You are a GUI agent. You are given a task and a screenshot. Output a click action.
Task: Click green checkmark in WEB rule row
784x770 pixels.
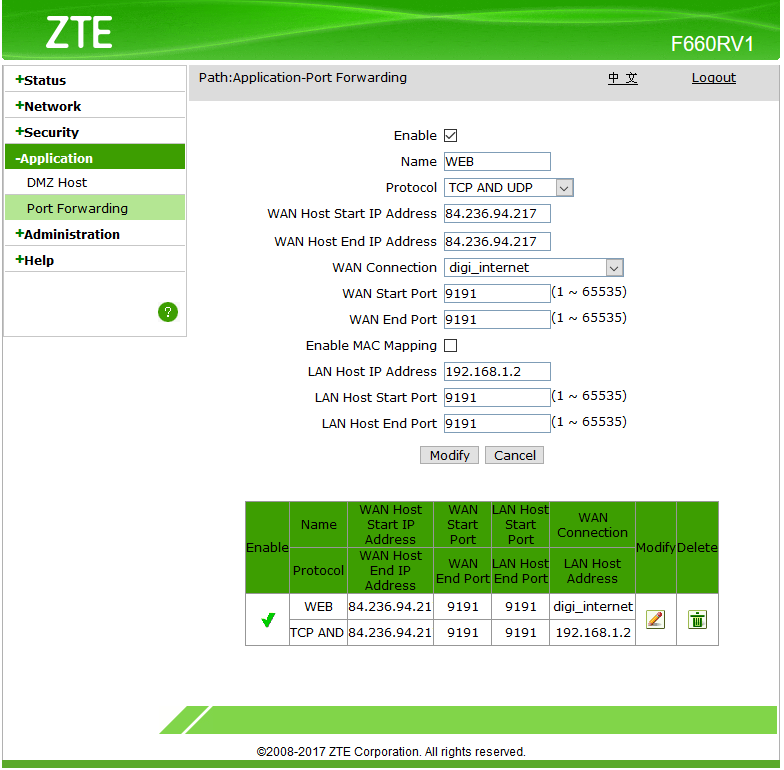(268, 620)
